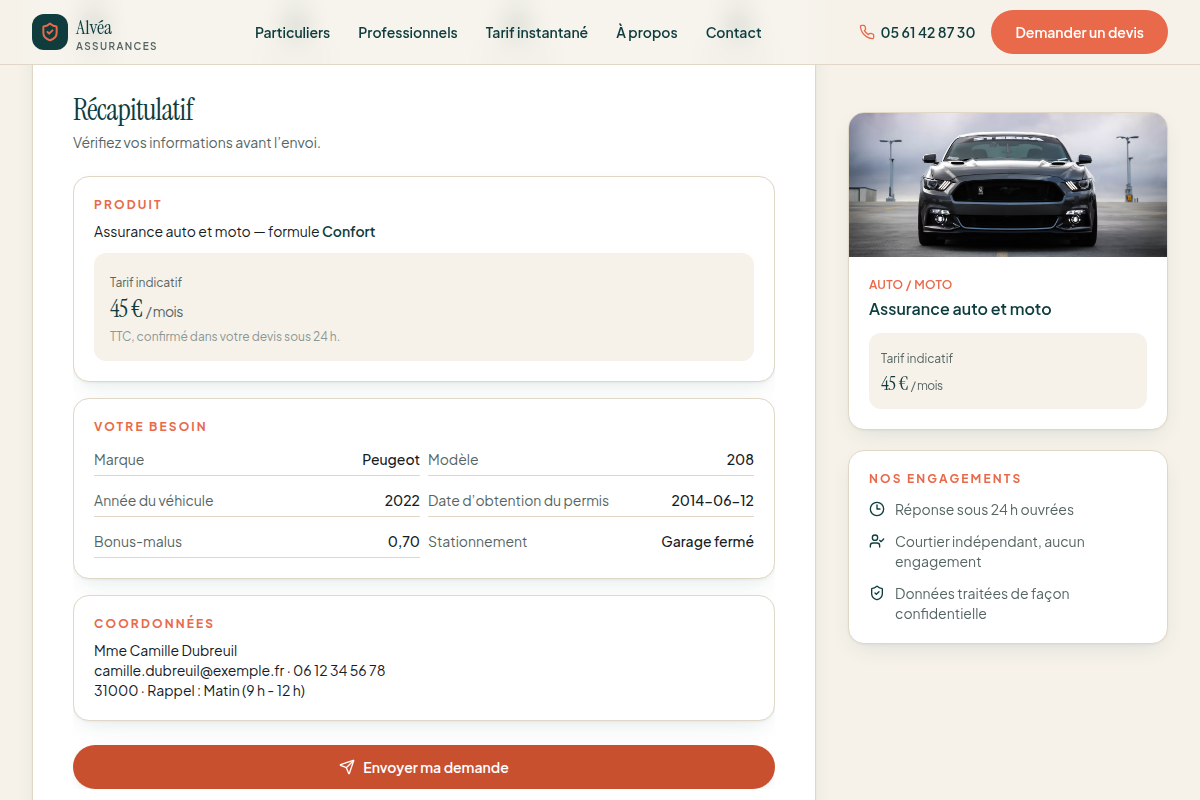Image resolution: width=1200 pixels, height=800 pixels.
Task: Click the name Mme Camille Dubreuil
Action: pyautogui.click(x=166, y=651)
